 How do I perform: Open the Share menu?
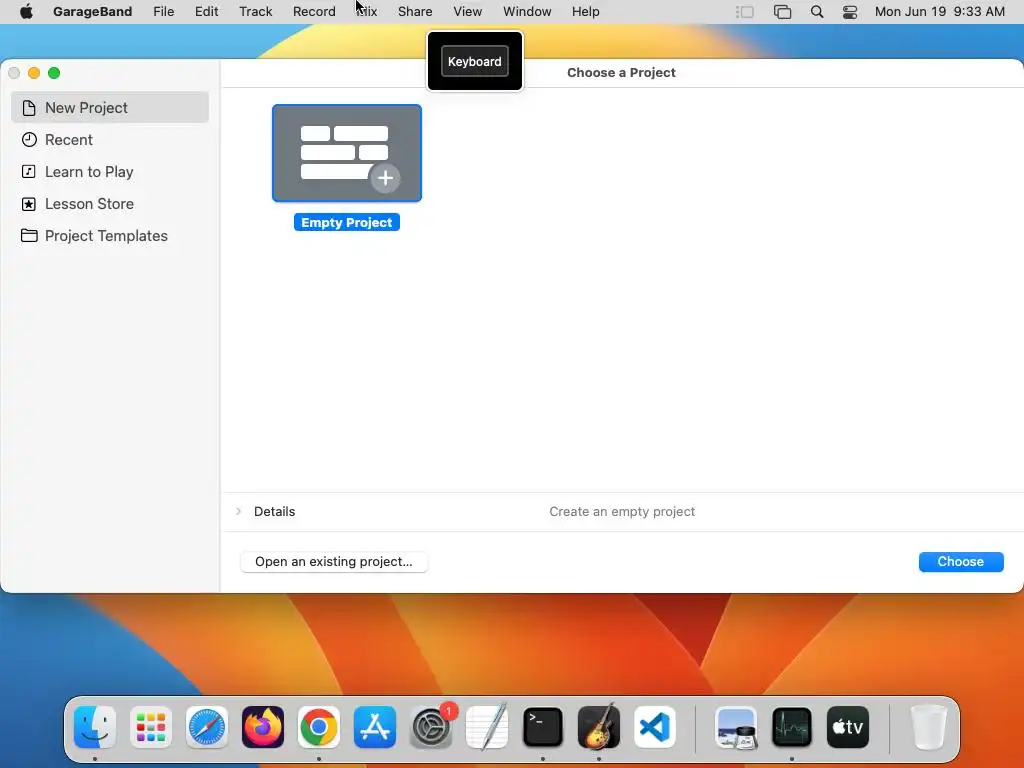[415, 12]
